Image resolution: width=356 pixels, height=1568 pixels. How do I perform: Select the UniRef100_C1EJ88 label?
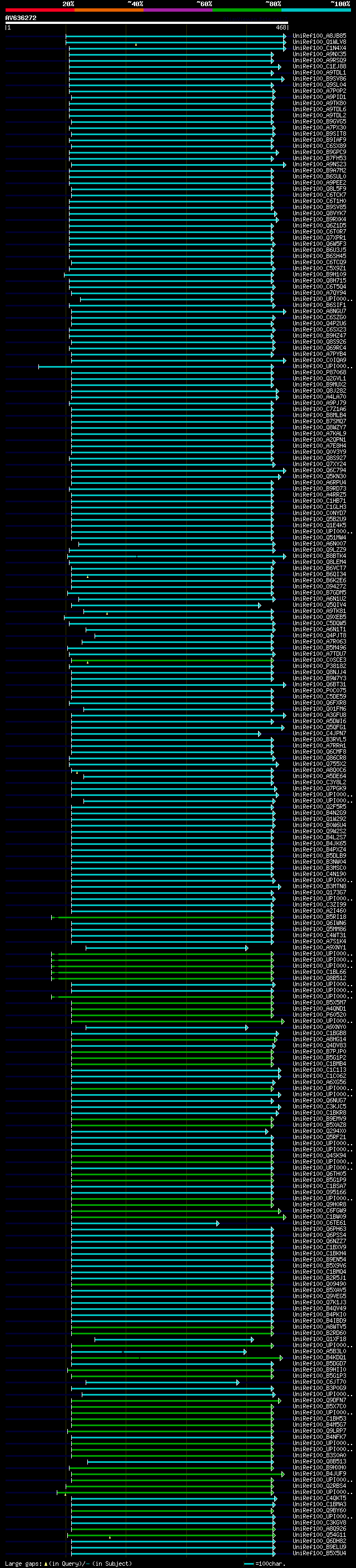tap(319, 66)
